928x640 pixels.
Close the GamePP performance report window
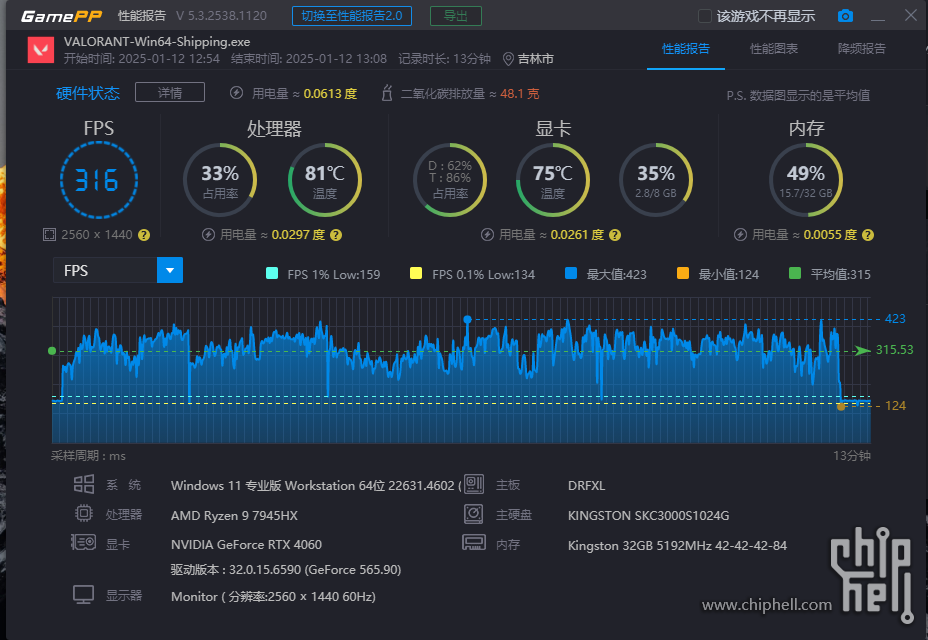point(911,15)
